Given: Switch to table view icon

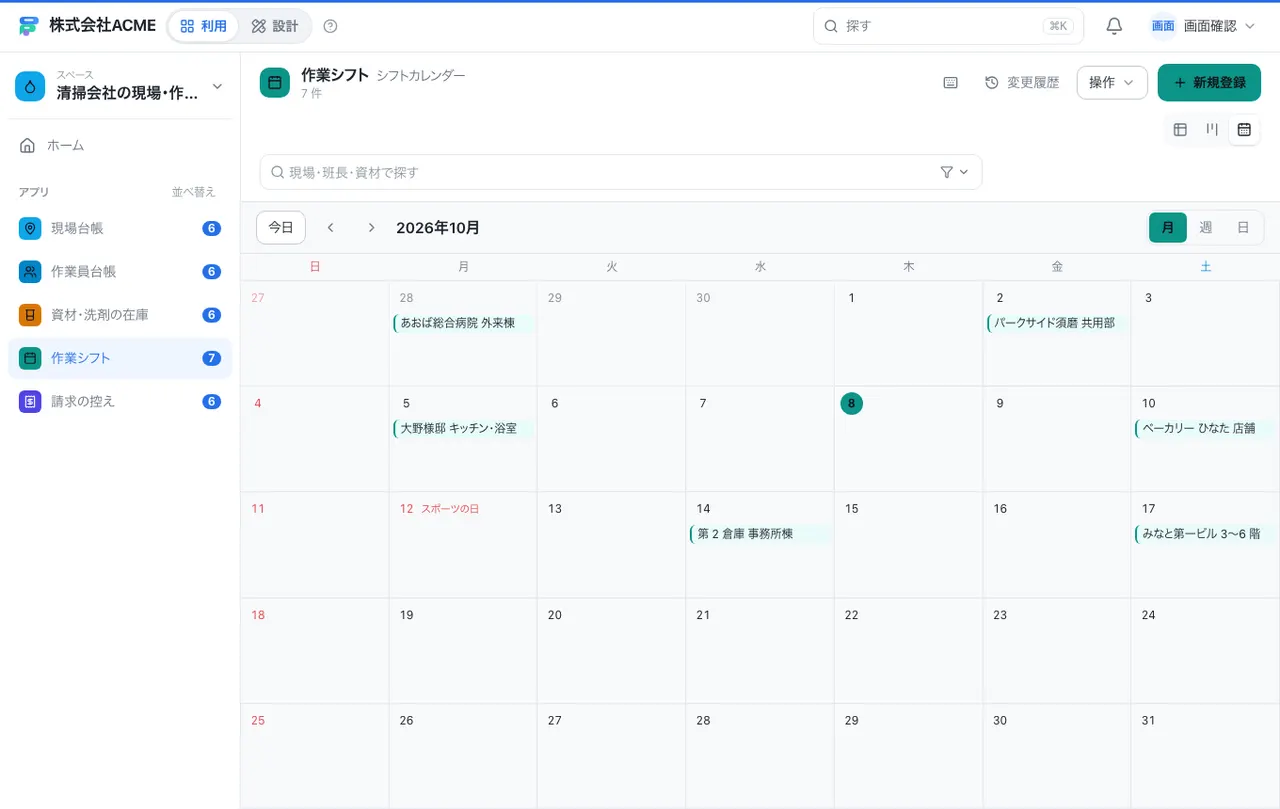Looking at the screenshot, I should click(1180, 129).
